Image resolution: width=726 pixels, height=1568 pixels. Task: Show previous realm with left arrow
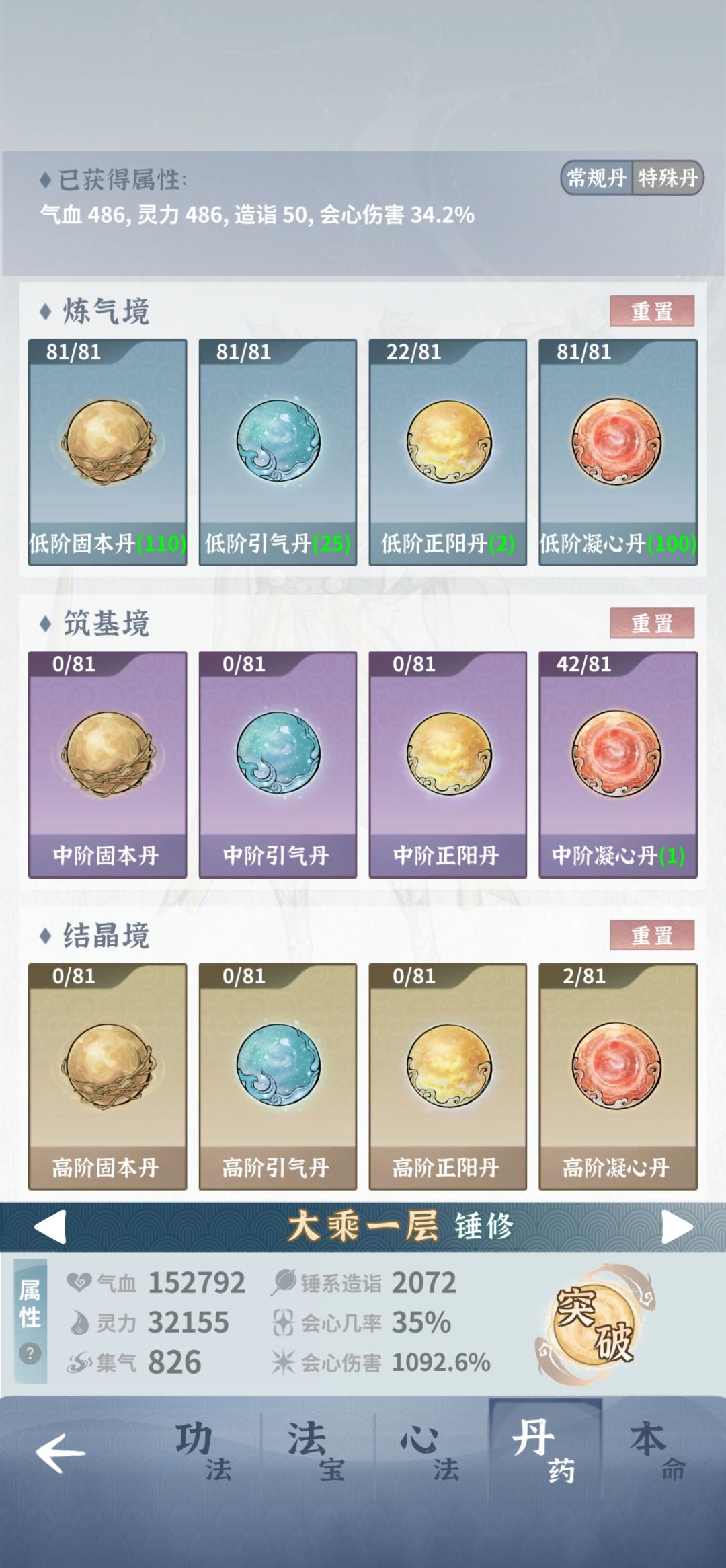(x=50, y=1226)
